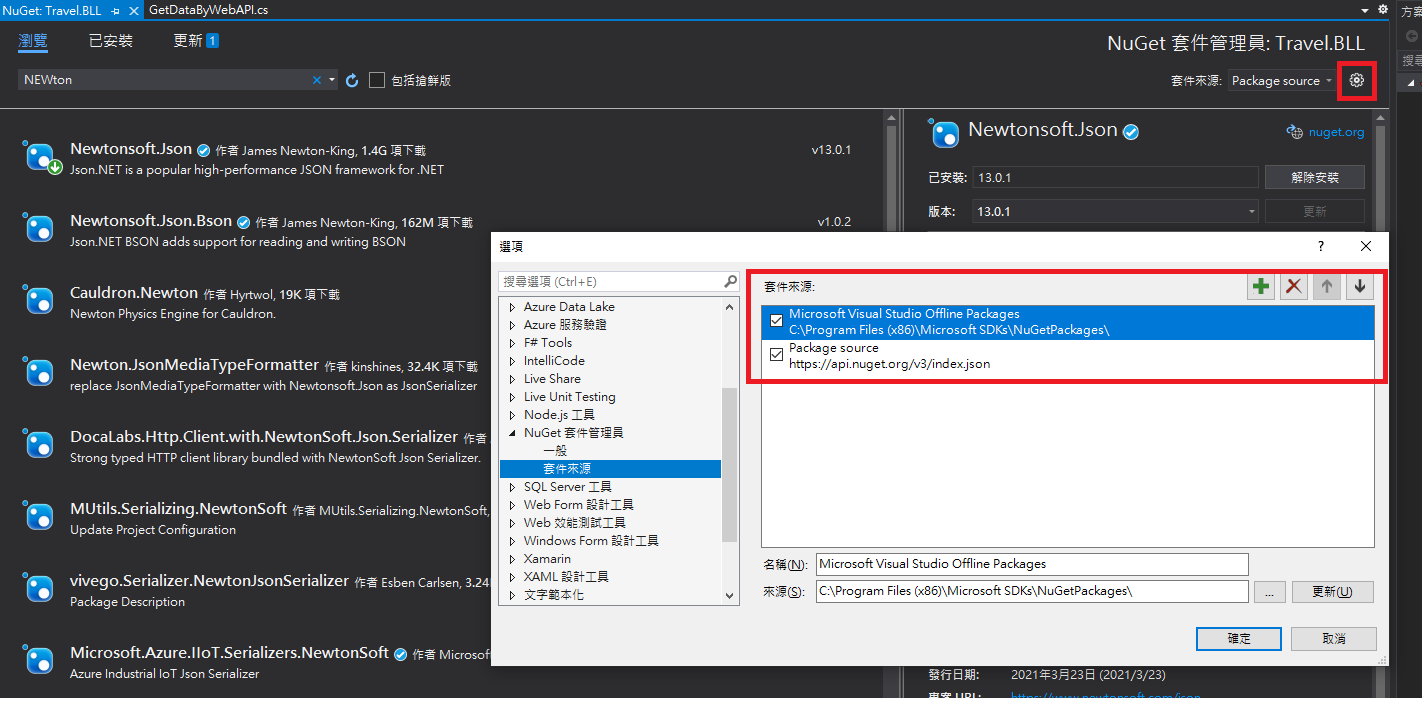The height and width of the screenshot is (702, 1422).
Task: Click the MUtils.Serializing.NewtonSoft package icon
Action: pos(39,517)
